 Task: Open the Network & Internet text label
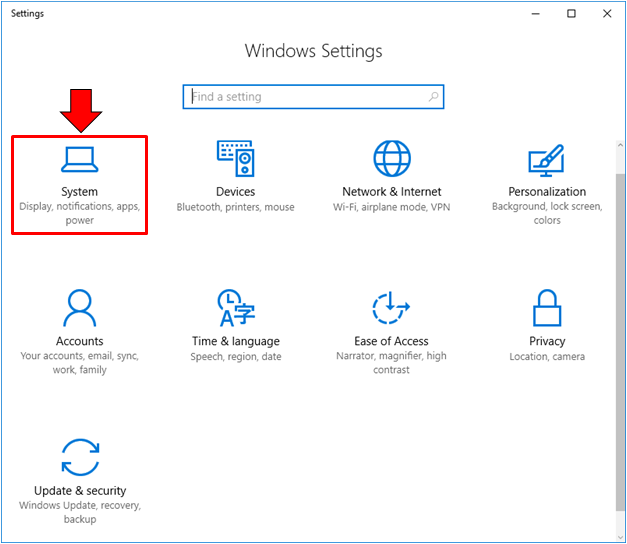391,191
